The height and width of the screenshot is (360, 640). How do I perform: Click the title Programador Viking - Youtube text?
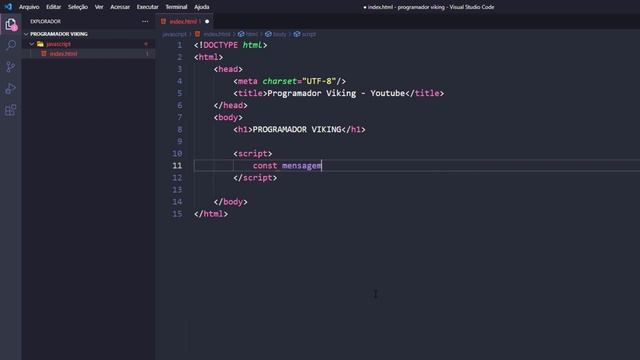[336, 93]
